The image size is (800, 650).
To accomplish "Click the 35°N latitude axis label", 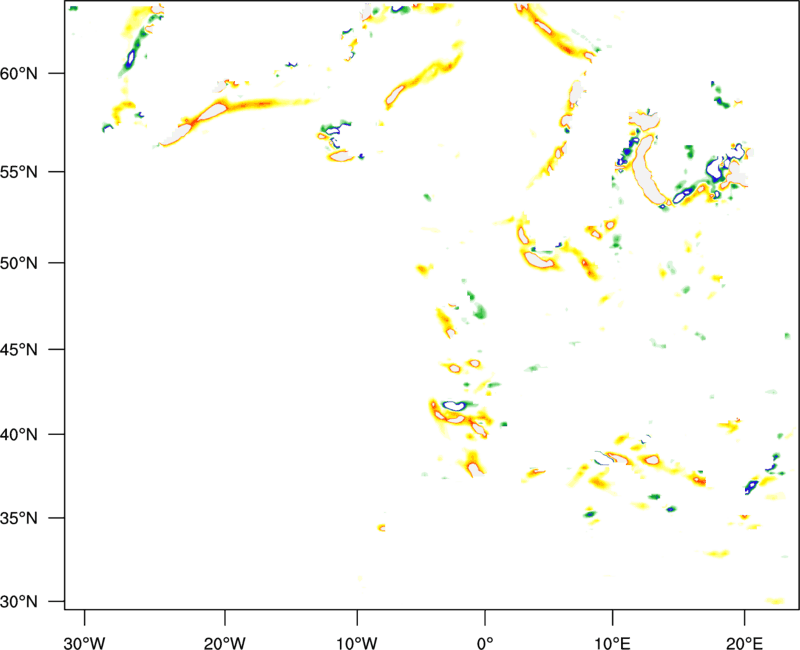I will tap(19, 518).
